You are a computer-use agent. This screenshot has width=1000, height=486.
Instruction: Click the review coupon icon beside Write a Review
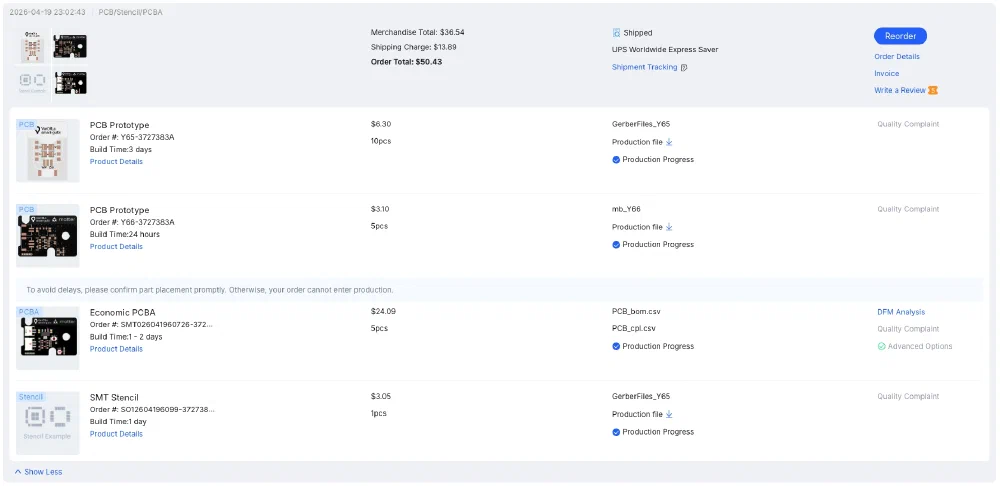933,91
